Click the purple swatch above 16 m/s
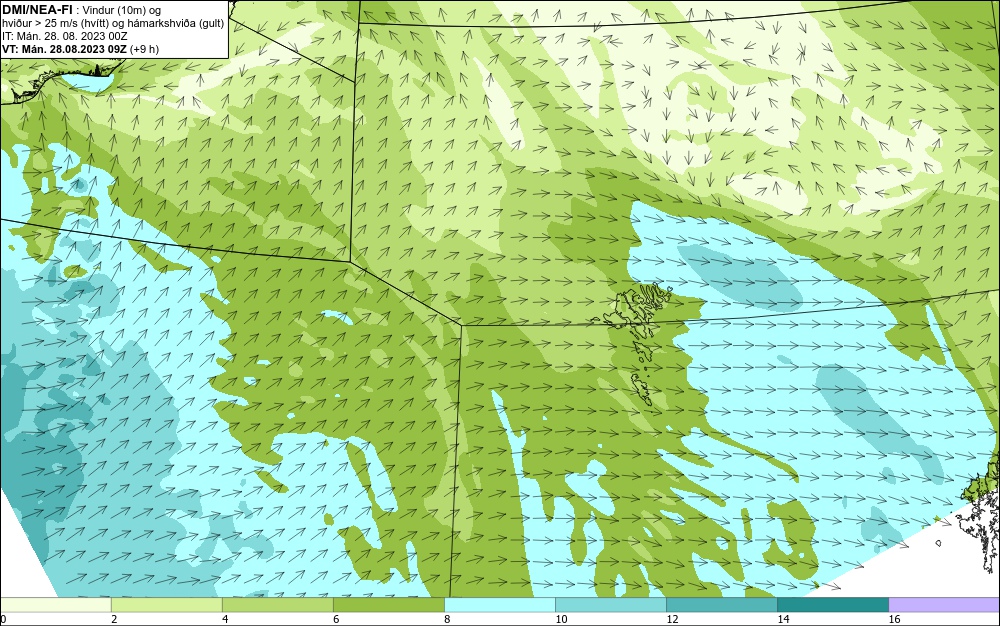The image size is (1000, 626). coord(945,604)
